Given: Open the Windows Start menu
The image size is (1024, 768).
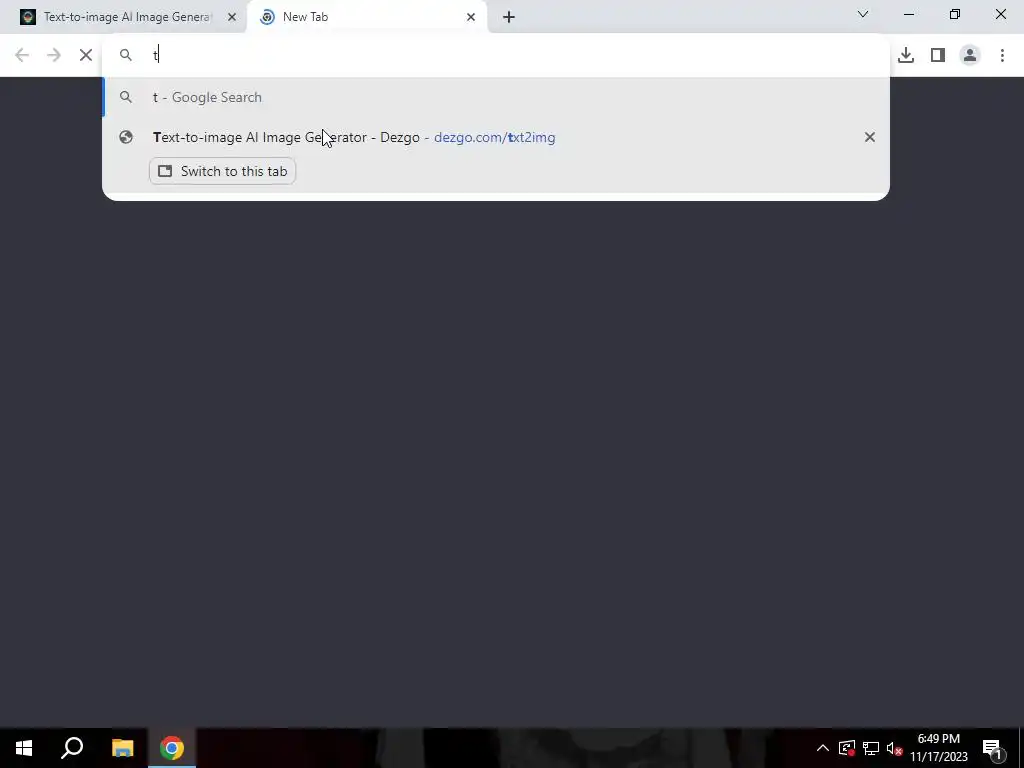Looking at the screenshot, I should (24, 748).
